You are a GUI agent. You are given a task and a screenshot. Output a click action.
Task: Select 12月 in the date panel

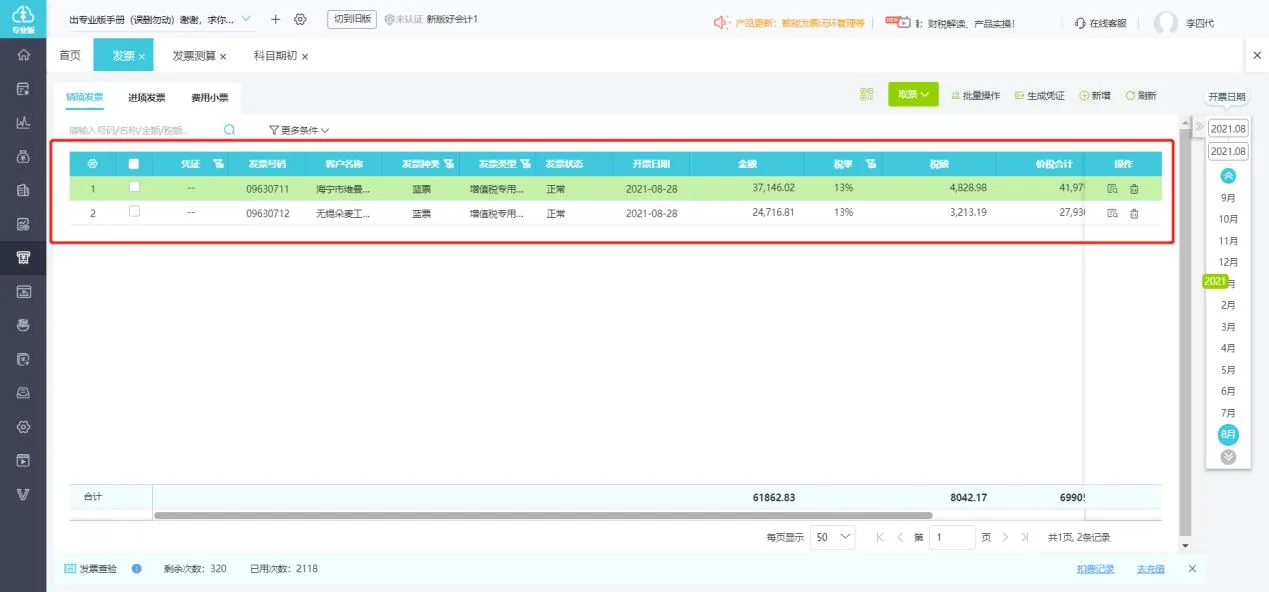(1228, 262)
